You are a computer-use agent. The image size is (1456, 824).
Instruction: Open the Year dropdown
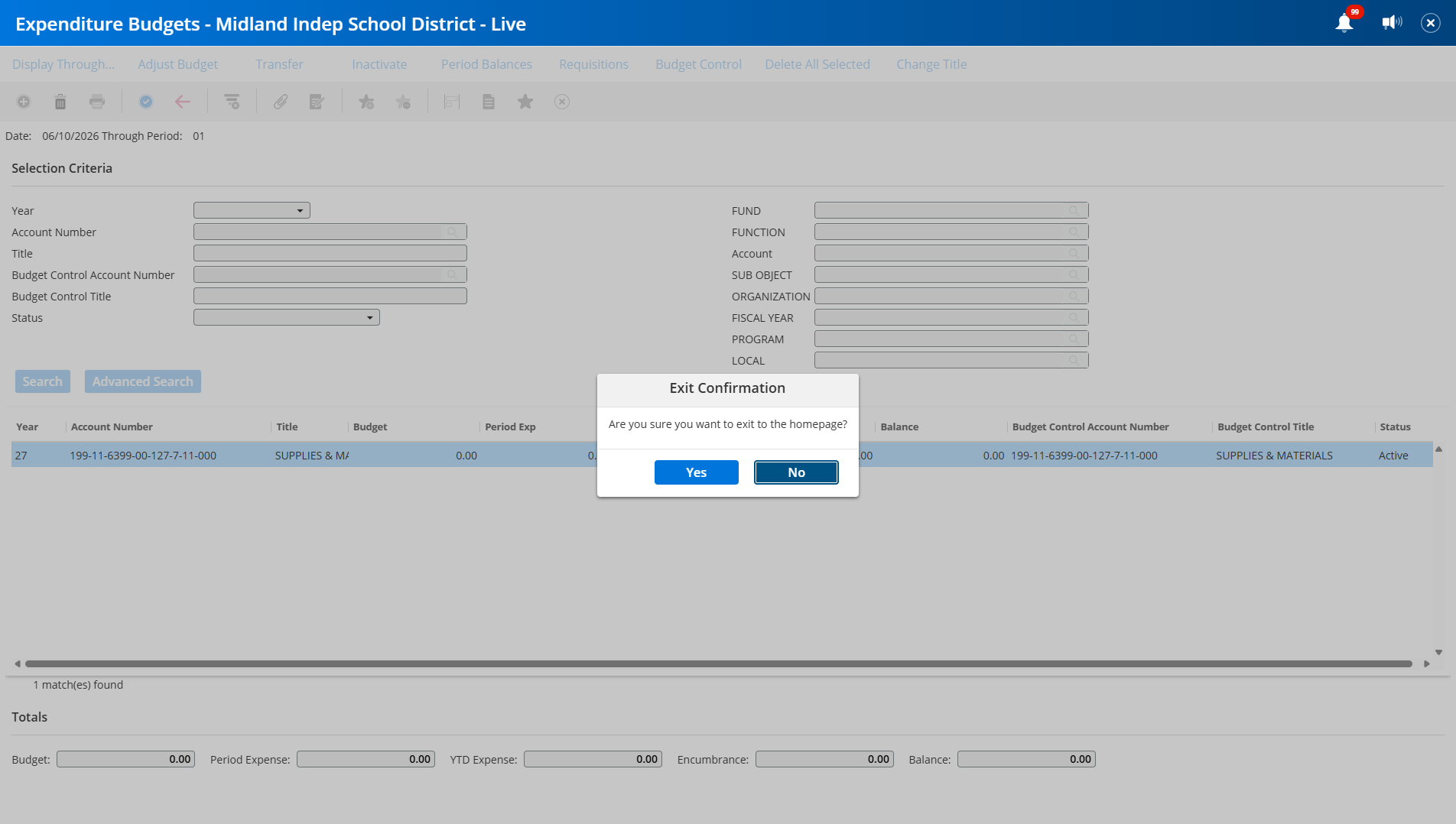[x=252, y=210]
